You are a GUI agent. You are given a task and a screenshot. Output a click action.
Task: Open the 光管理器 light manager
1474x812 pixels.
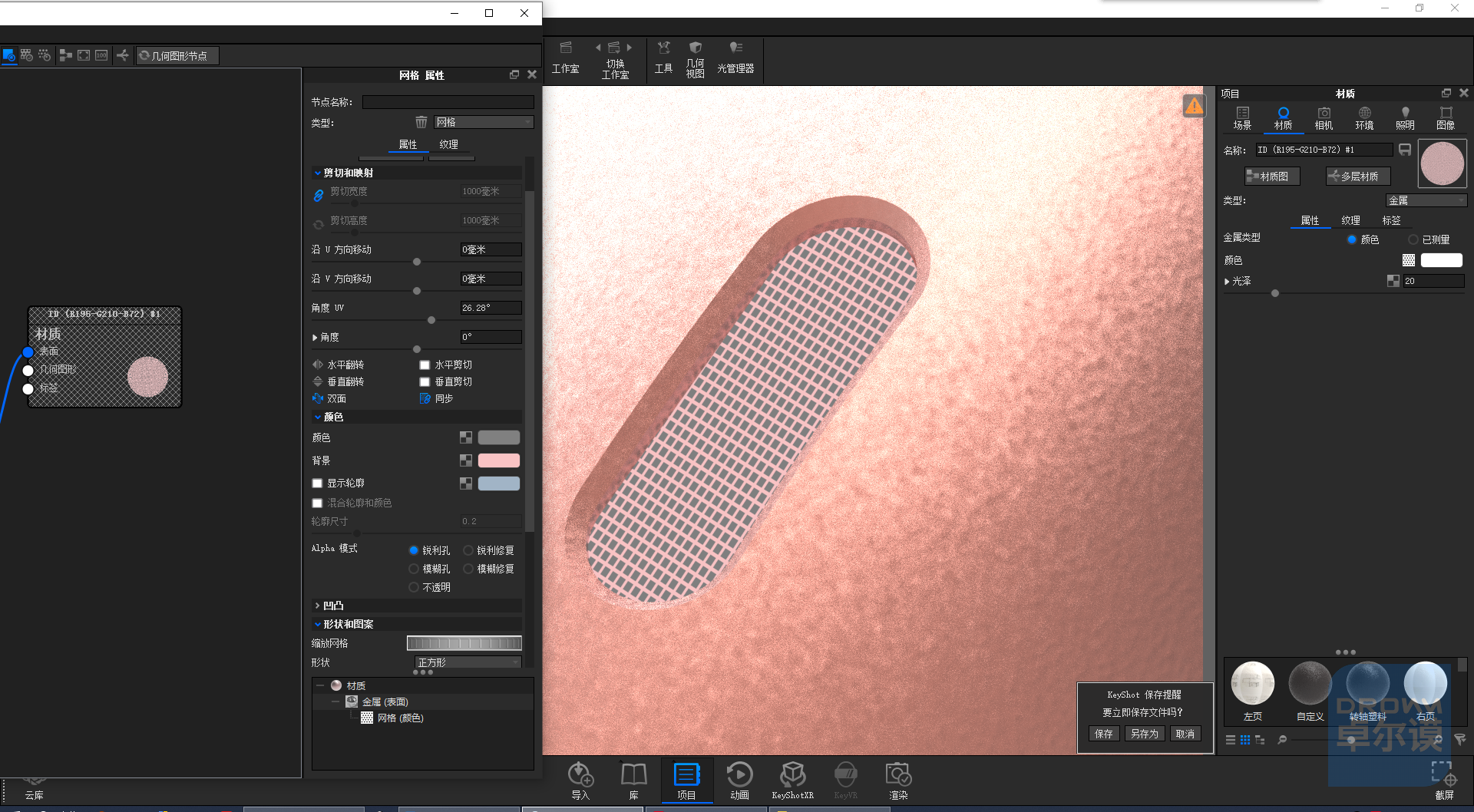coord(735,58)
